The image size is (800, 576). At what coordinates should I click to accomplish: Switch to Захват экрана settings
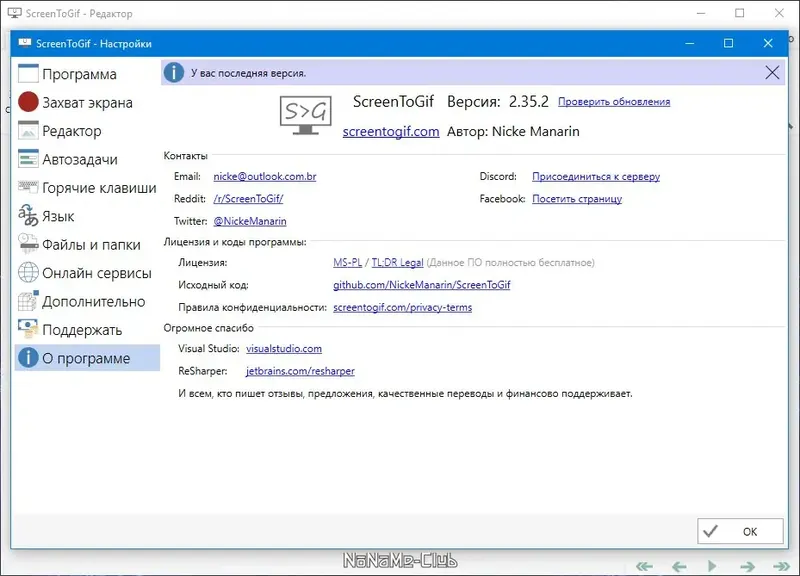(x=87, y=102)
